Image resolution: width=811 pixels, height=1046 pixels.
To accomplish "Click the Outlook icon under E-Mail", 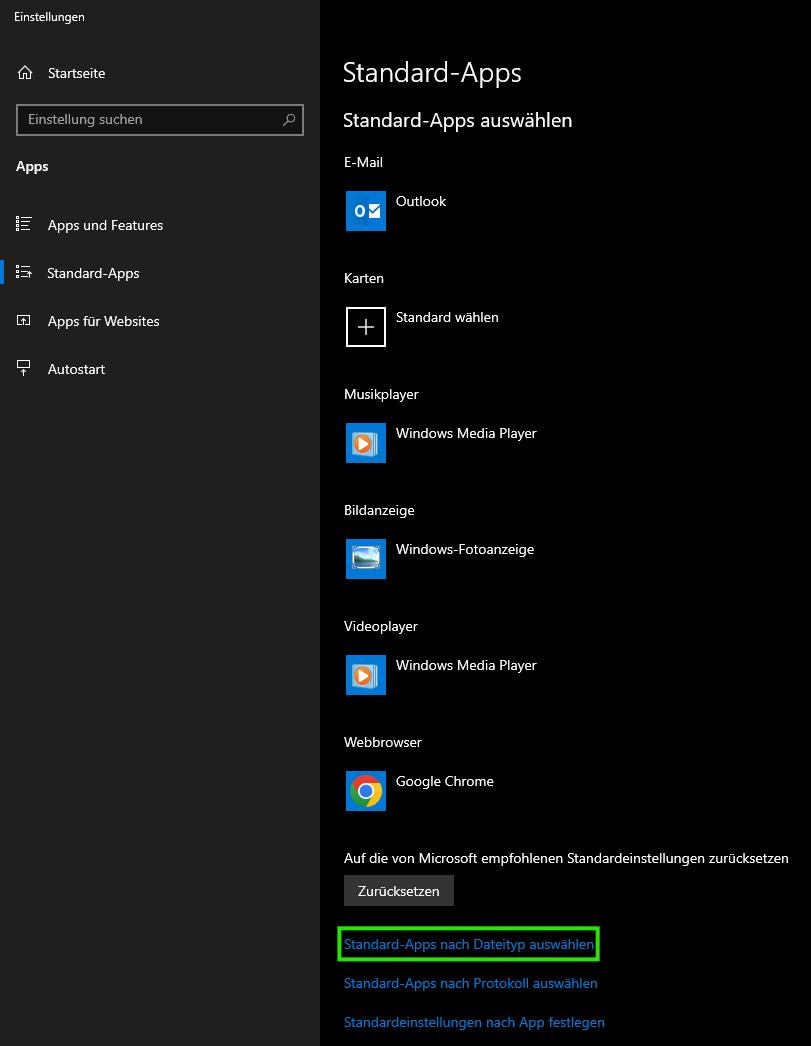I will [365, 211].
